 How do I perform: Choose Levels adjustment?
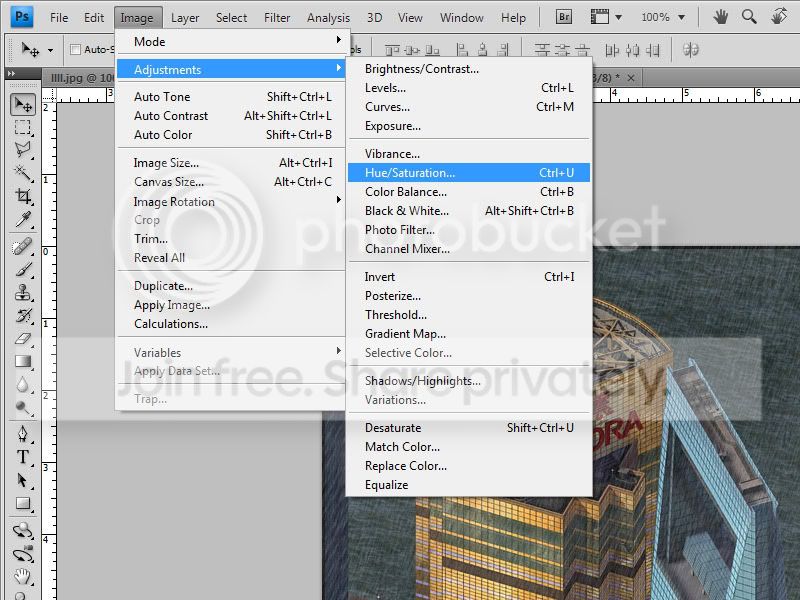click(469, 88)
